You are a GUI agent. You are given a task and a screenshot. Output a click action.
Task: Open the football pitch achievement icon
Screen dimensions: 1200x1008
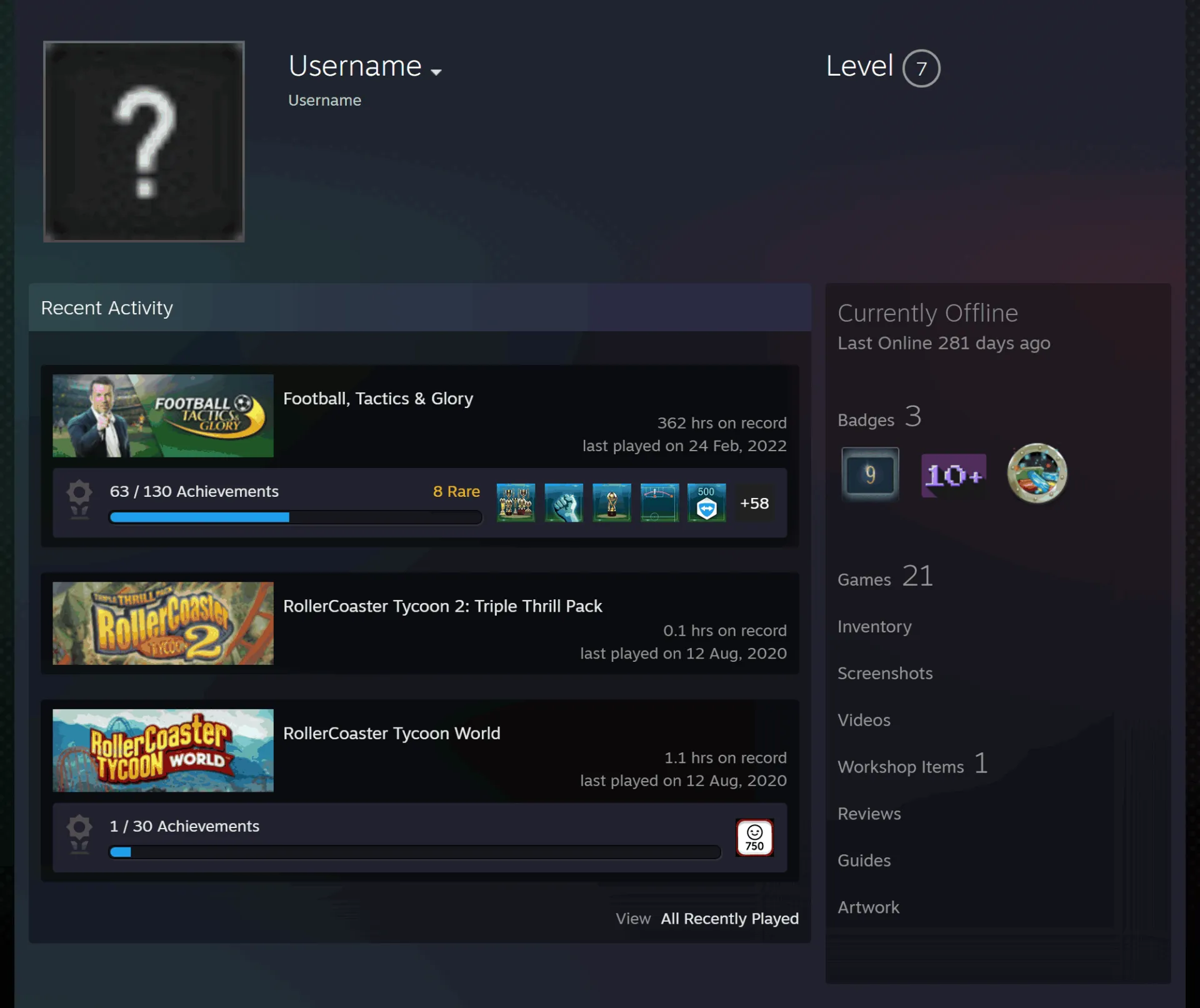pos(659,502)
